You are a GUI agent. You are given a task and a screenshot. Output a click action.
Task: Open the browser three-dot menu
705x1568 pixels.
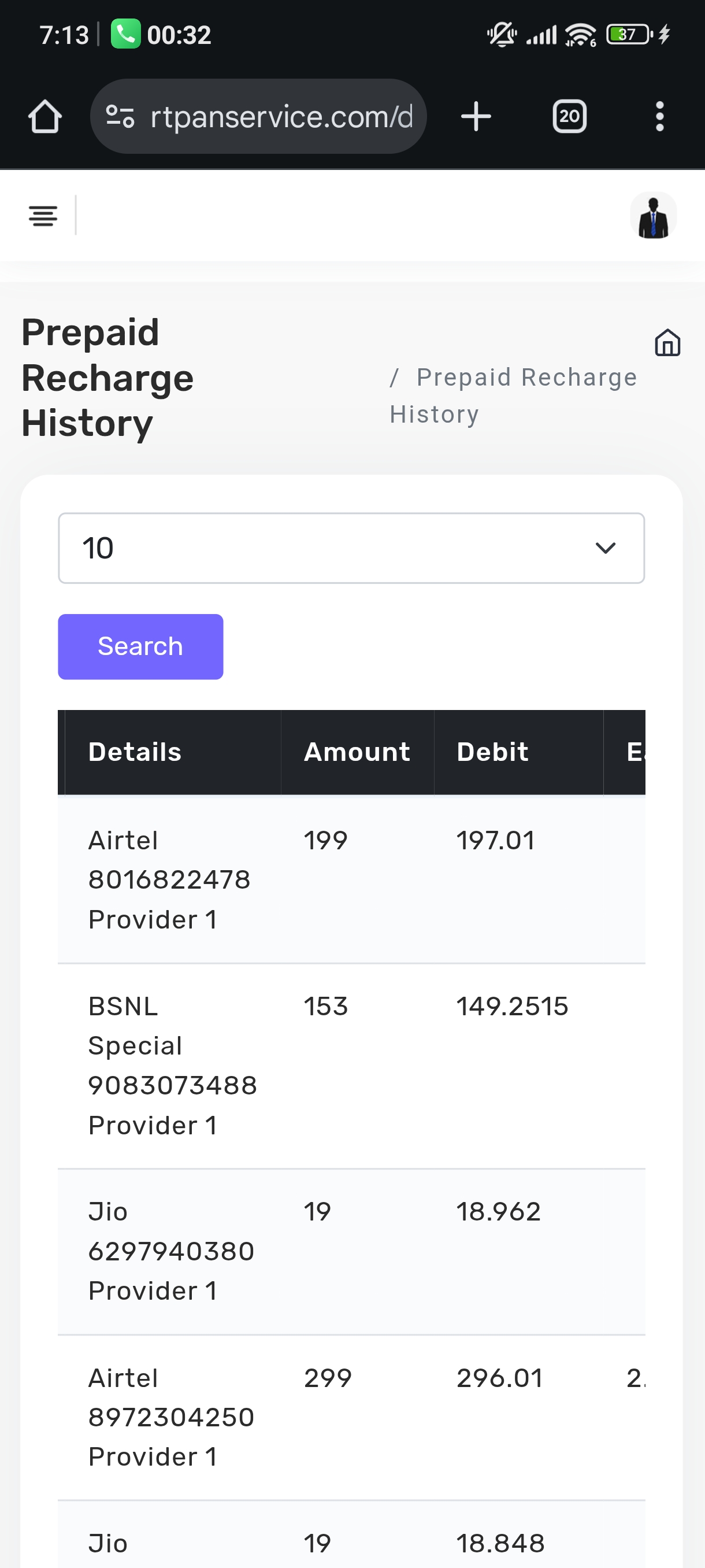click(x=659, y=116)
